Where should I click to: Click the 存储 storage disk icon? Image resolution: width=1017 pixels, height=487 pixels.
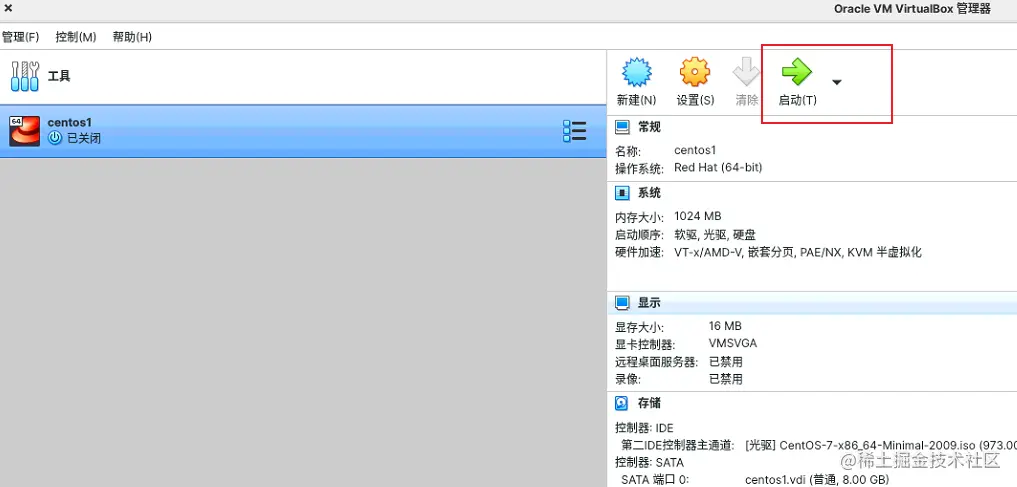622,403
